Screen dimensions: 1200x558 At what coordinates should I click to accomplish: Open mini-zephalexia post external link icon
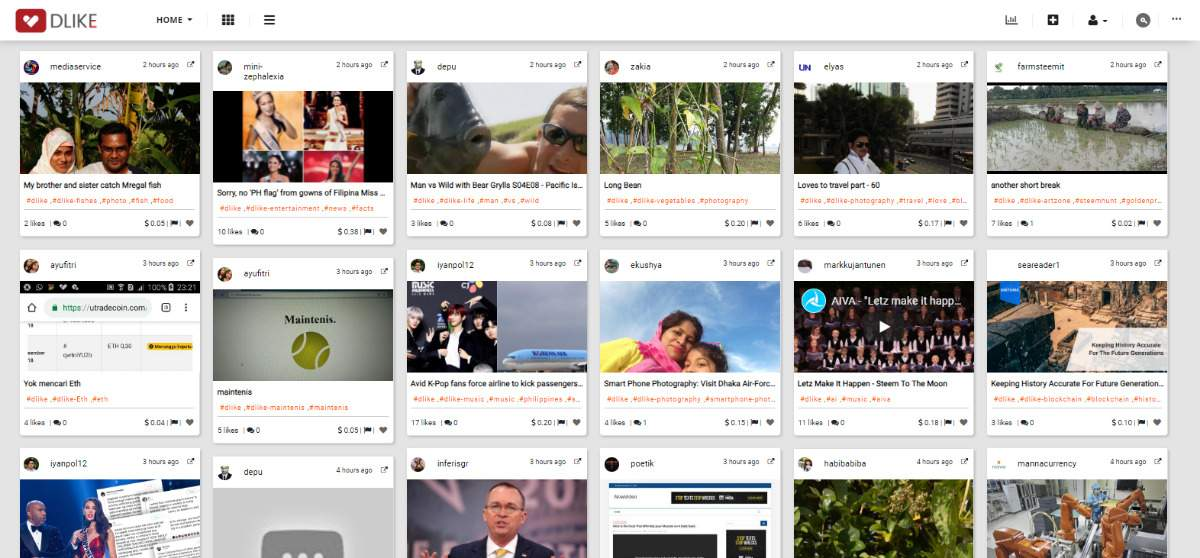384,65
